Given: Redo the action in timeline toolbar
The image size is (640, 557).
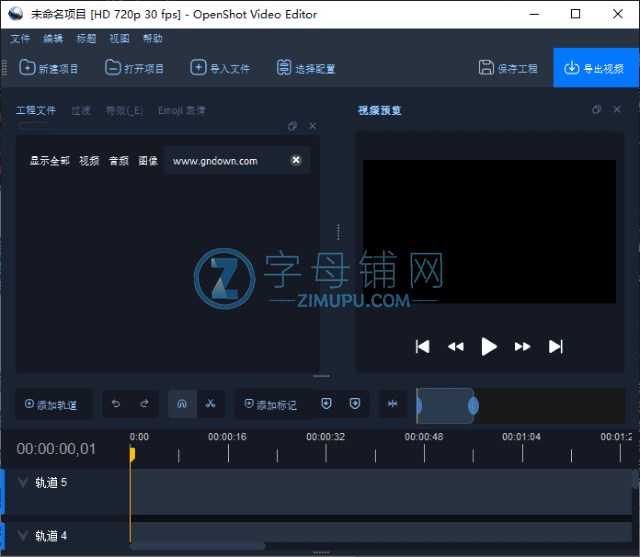Looking at the screenshot, I should click(144, 404).
